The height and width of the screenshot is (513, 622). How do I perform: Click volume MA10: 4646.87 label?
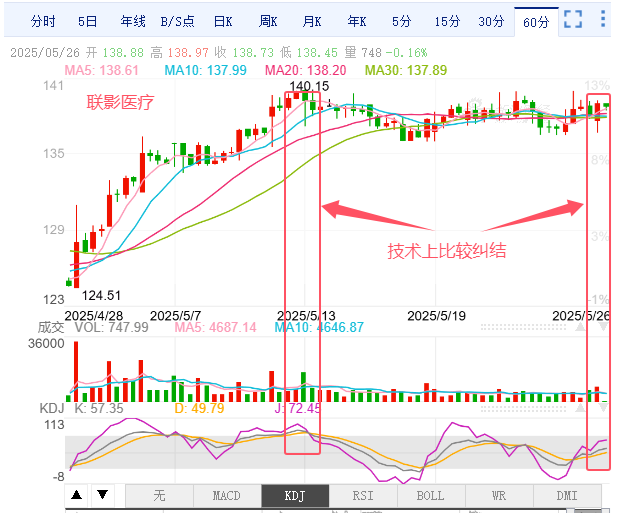[x=319, y=327]
